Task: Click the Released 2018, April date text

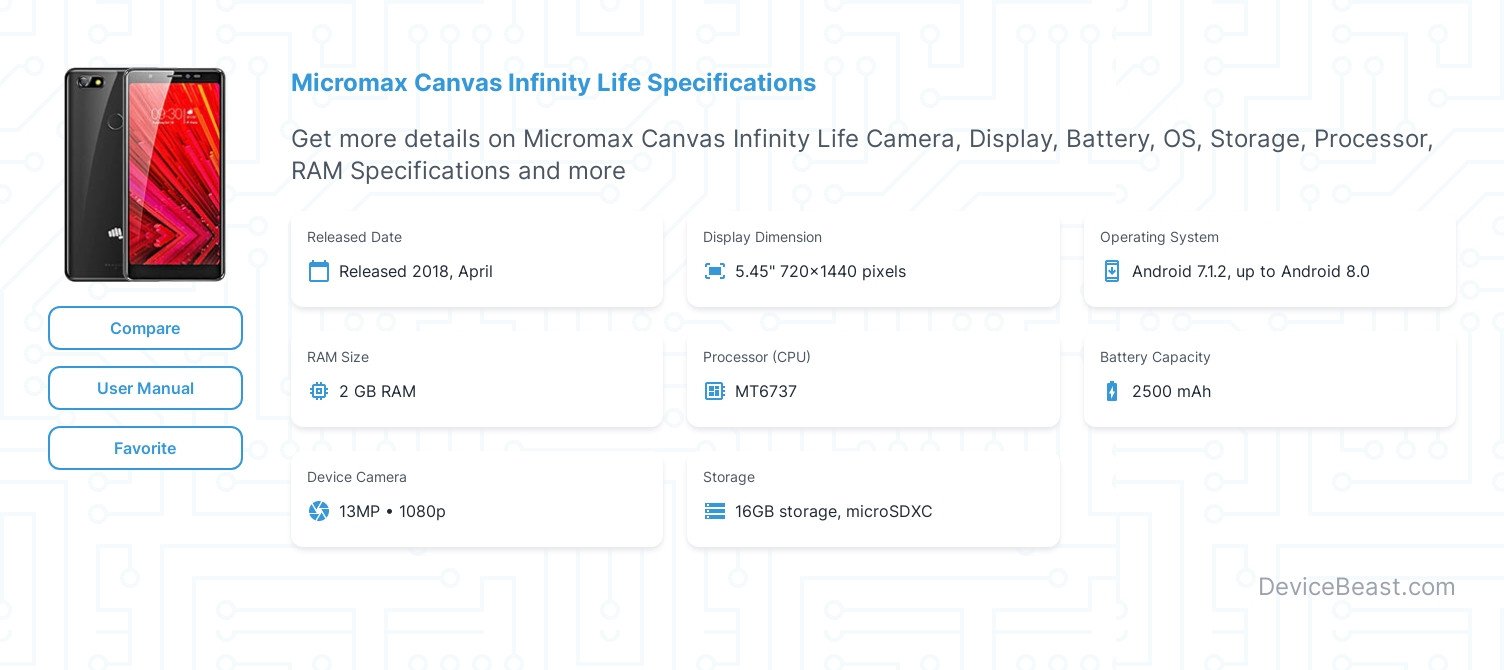Action: click(416, 271)
